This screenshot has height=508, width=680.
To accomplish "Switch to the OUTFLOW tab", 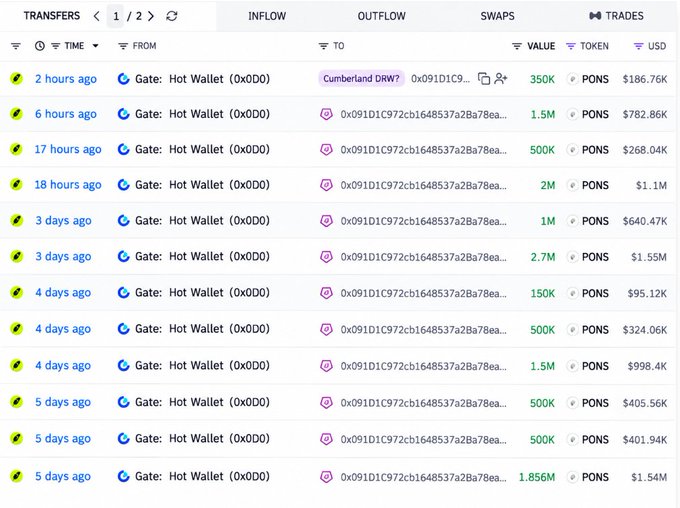I will click(x=382, y=16).
